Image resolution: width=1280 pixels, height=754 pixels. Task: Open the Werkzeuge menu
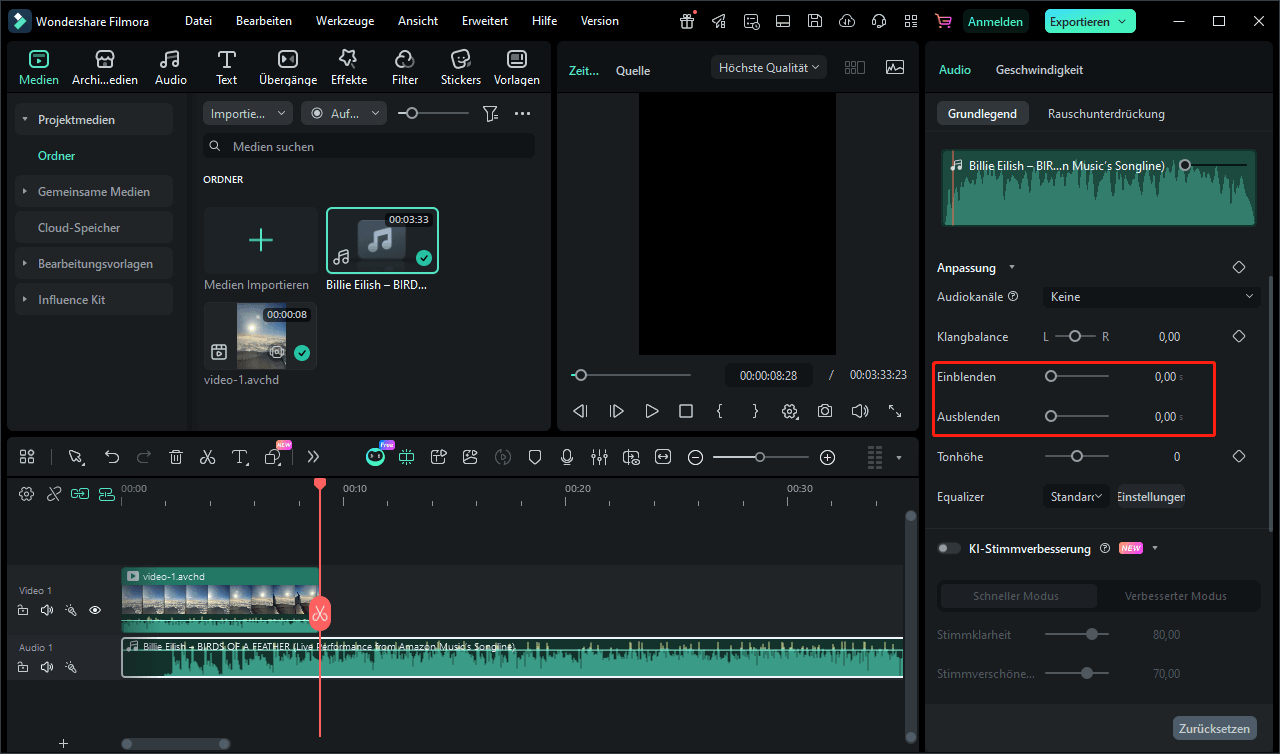tap(343, 21)
